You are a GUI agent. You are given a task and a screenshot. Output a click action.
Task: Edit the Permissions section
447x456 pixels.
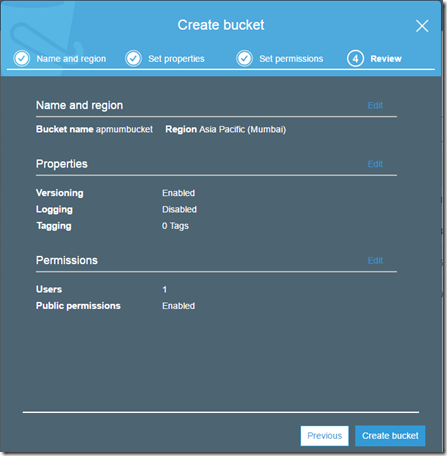(x=375, y=260)
